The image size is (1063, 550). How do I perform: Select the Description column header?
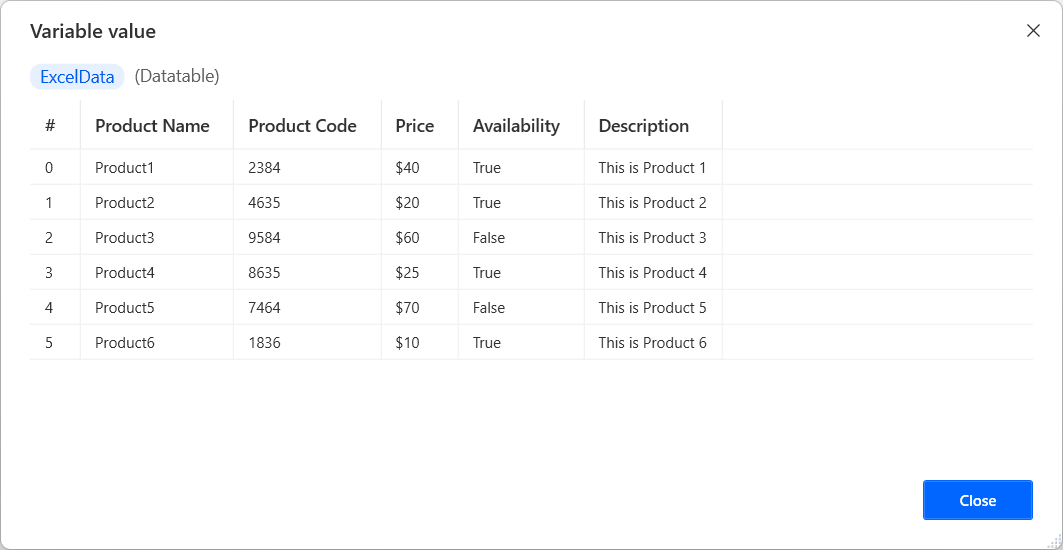pos(643,126)
